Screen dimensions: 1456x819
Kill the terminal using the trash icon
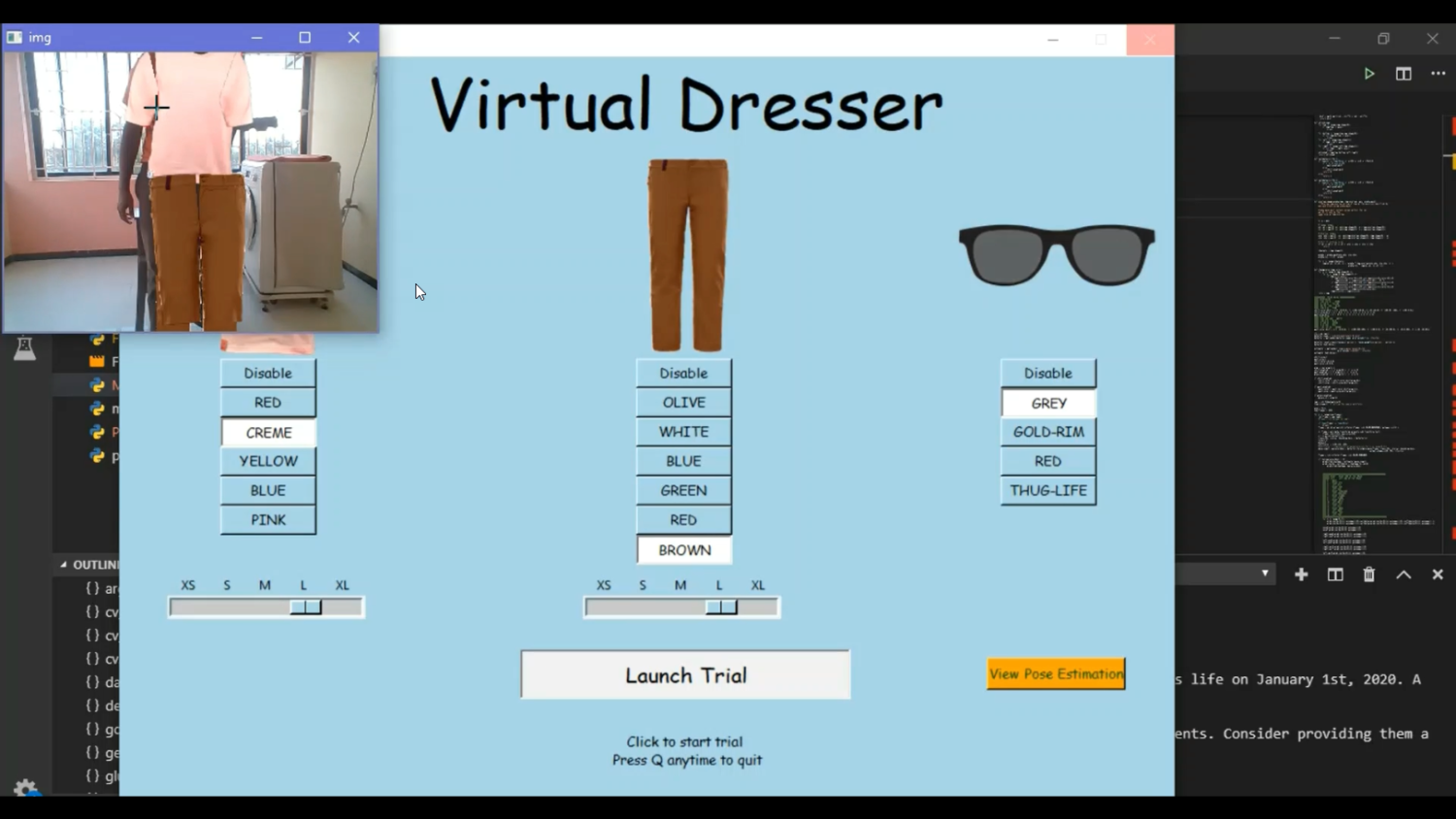click(x=1369, y=574)
